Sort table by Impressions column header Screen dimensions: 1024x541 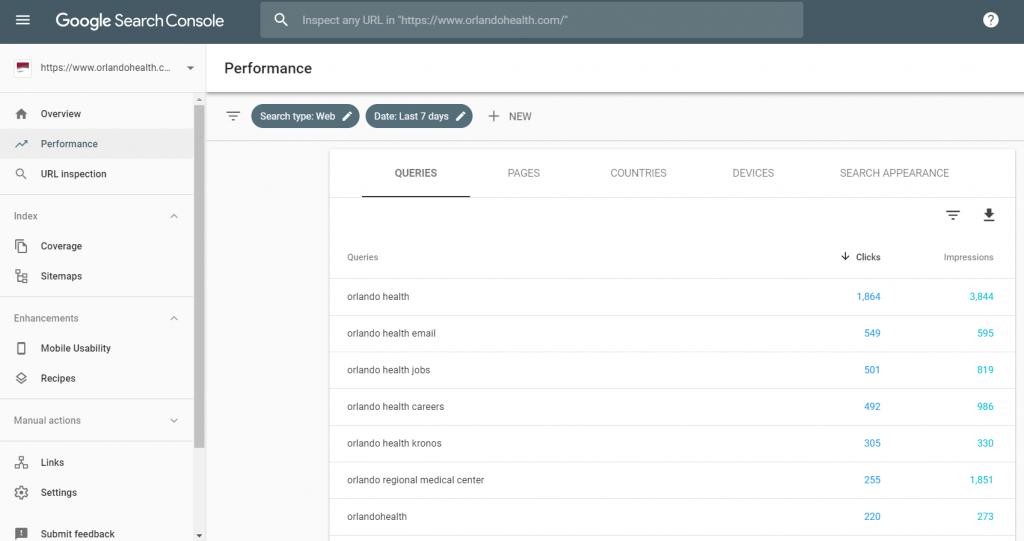click(968, 257)
